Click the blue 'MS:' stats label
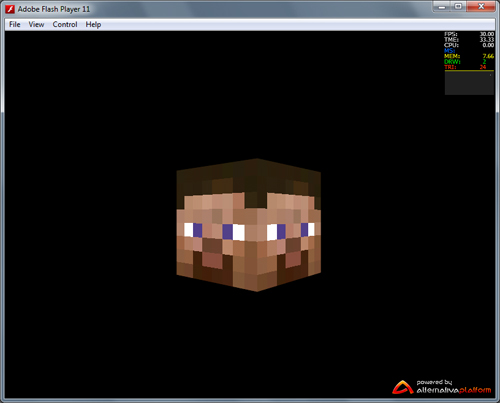 (x=449, y=51)
